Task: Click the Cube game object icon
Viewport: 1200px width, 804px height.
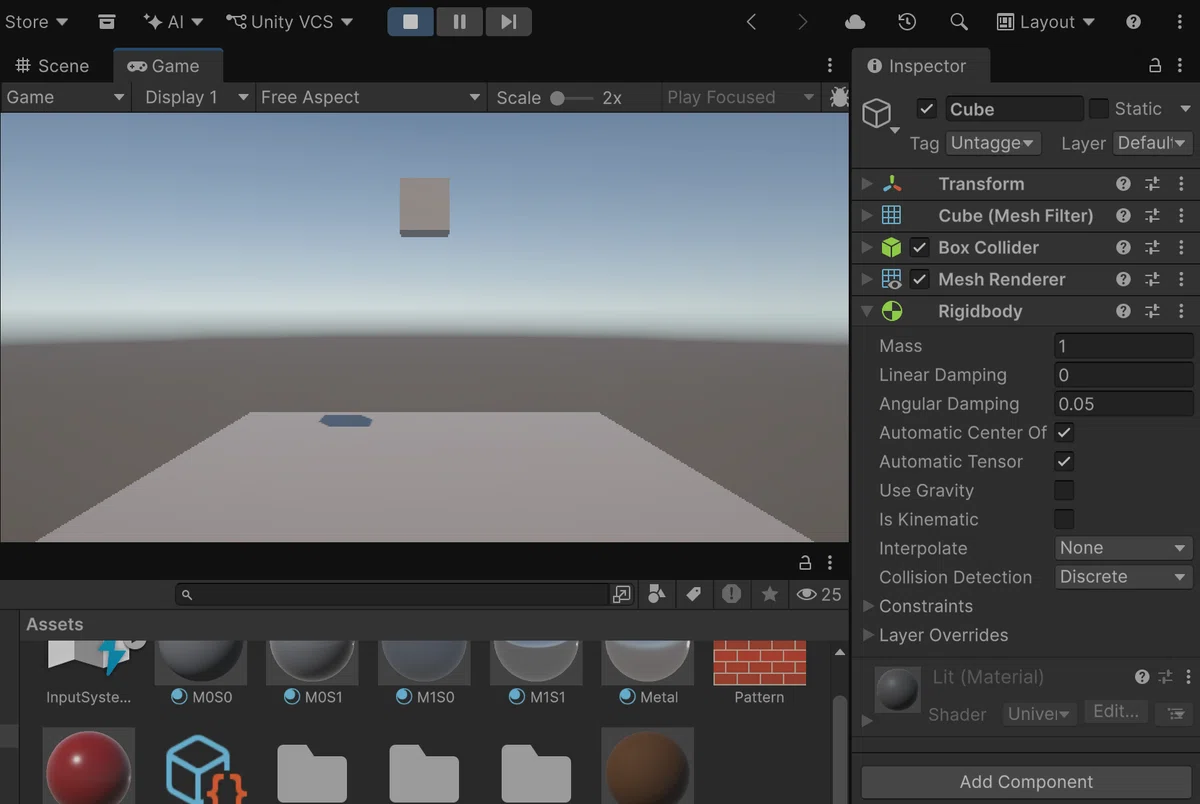Action: (x=877, y=113)
